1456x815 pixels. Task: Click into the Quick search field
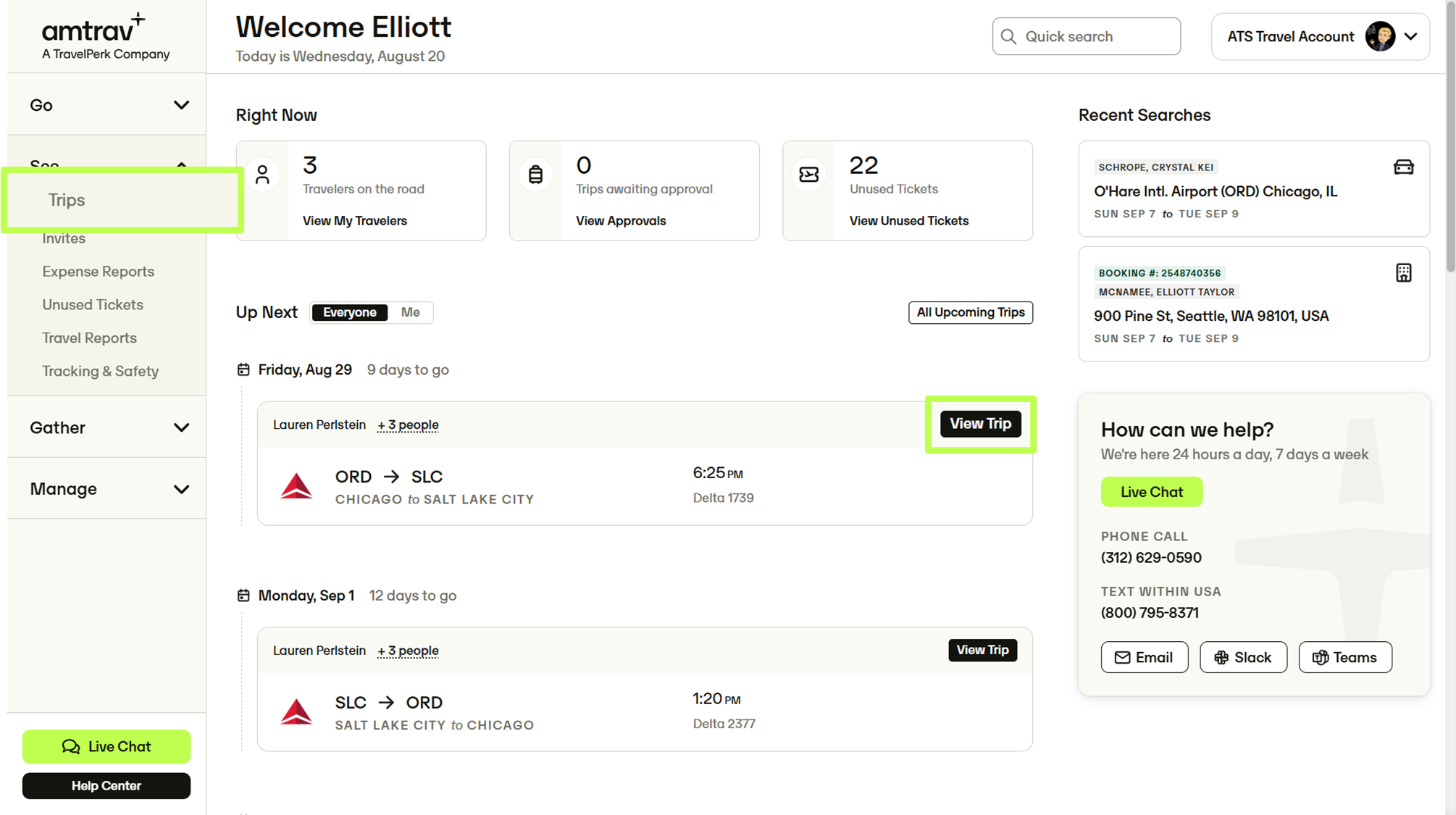tap(1086, 36)
